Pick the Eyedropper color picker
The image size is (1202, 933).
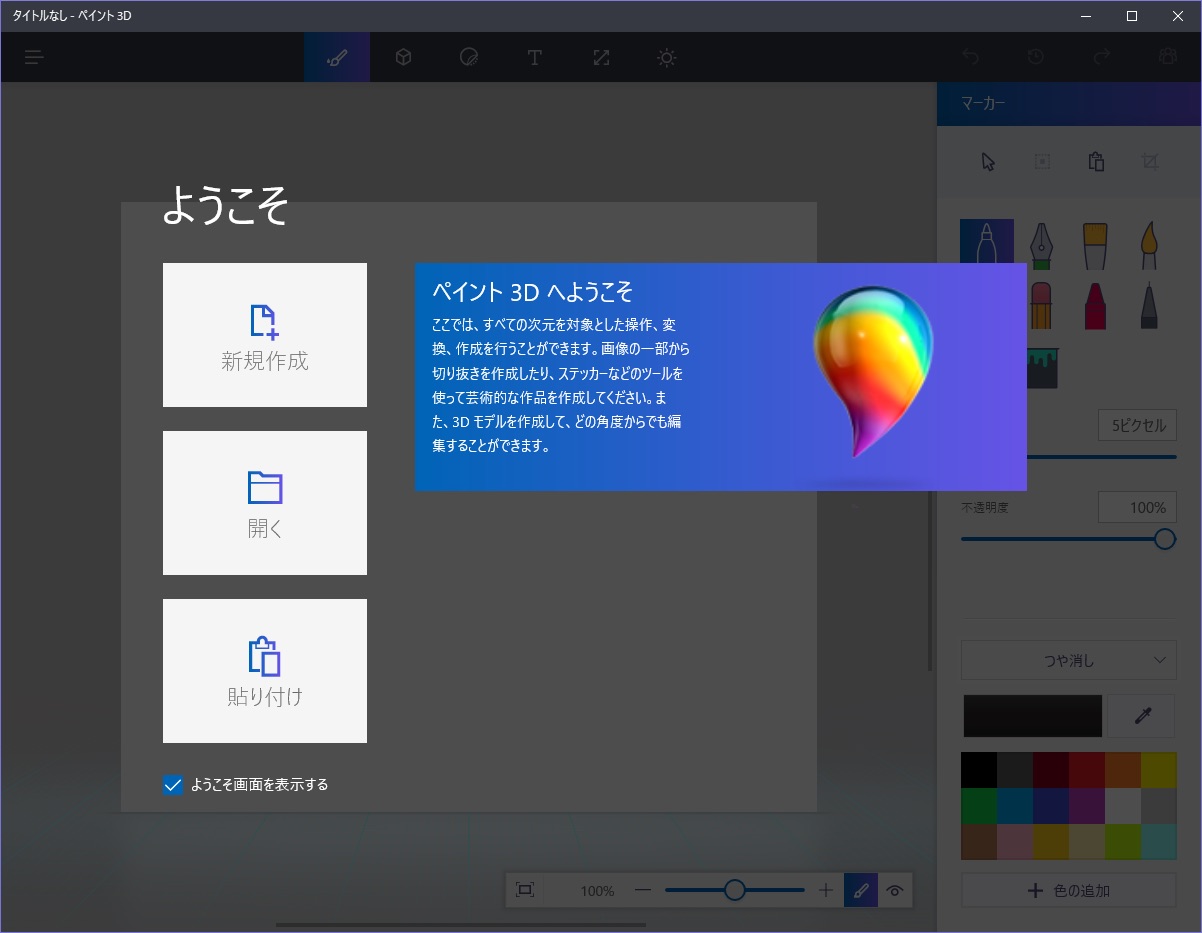[x=1142, y=716]
